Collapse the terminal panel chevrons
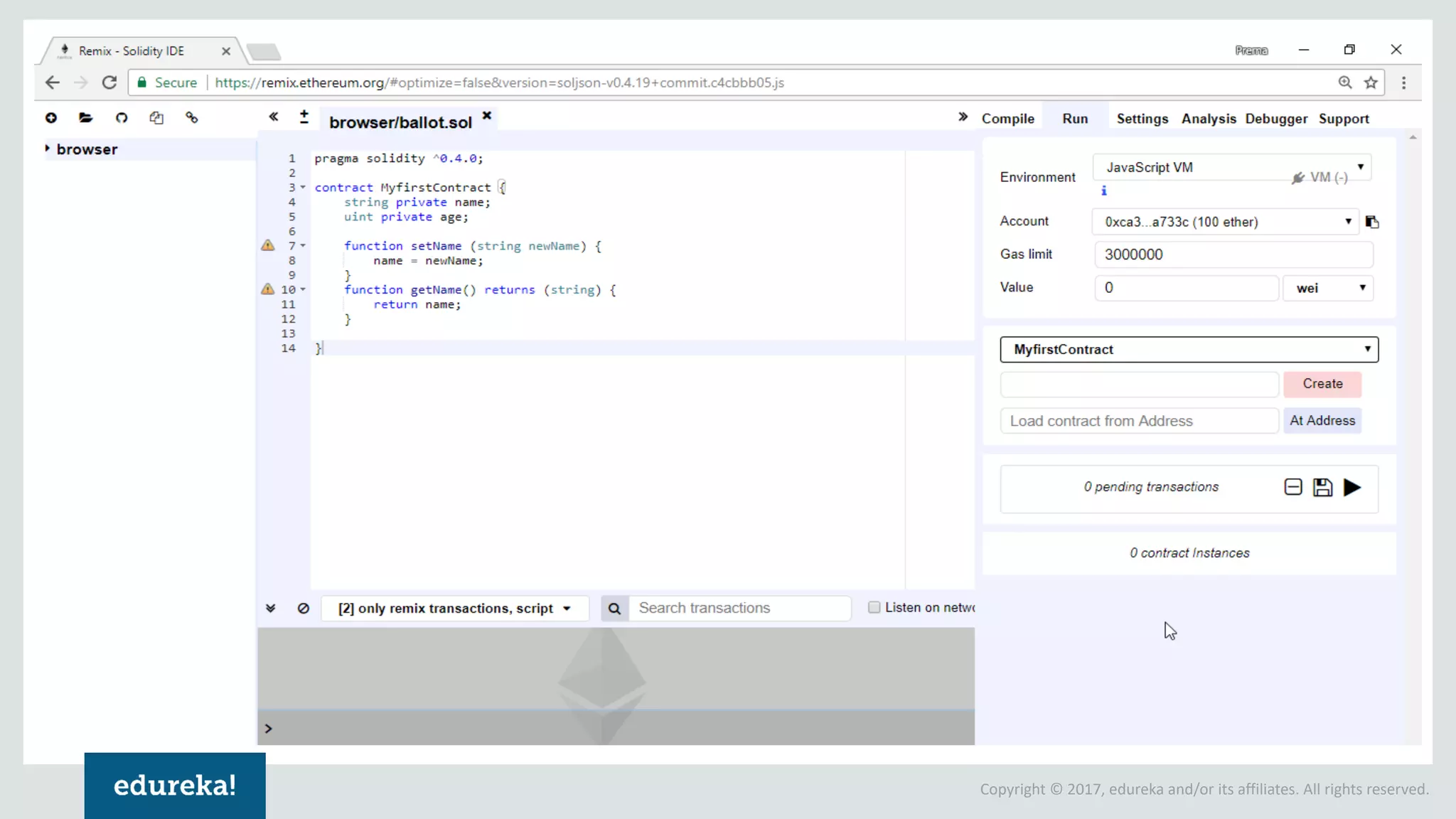 [x=270, y=609]
